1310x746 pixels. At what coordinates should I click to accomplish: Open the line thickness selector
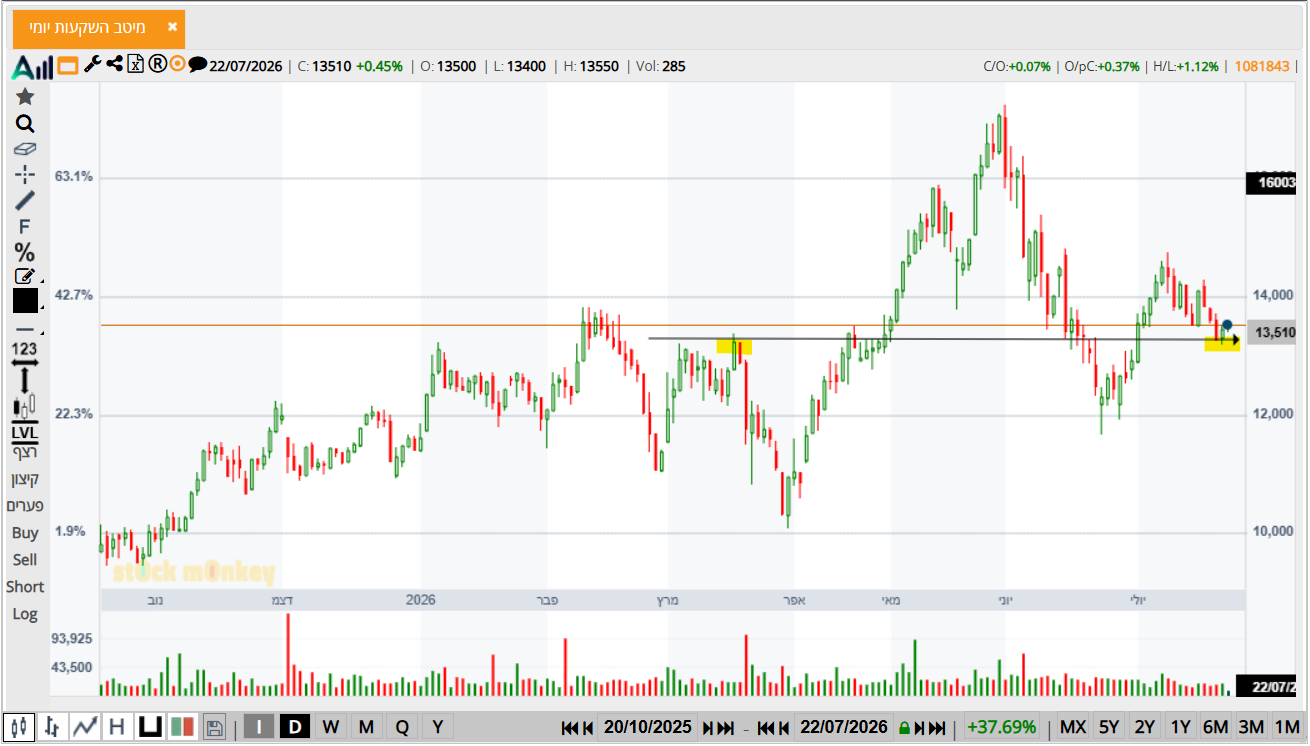click(x=25, y=330)
